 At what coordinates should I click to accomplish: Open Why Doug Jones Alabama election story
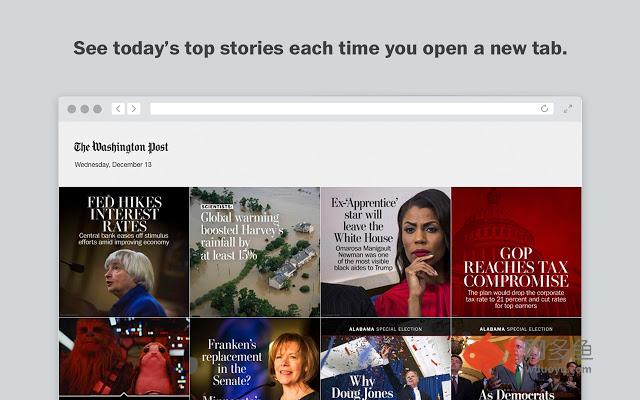click(385, 359)
